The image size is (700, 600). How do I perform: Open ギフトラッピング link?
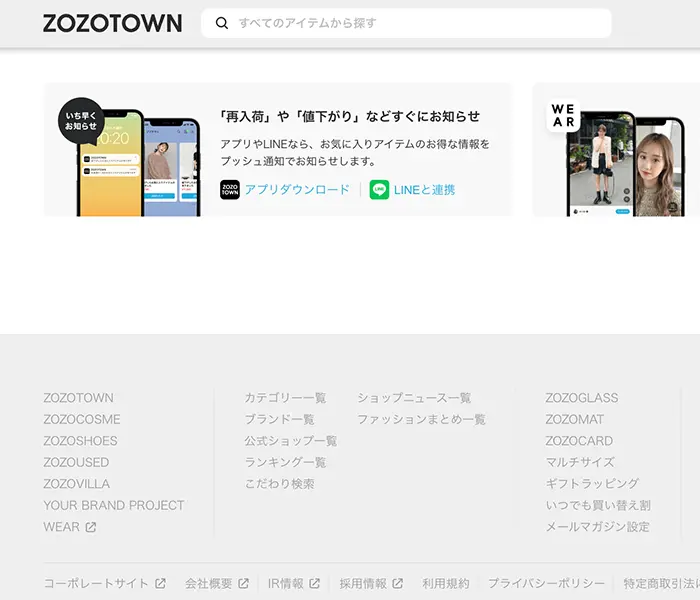click(x=592, y=483)
